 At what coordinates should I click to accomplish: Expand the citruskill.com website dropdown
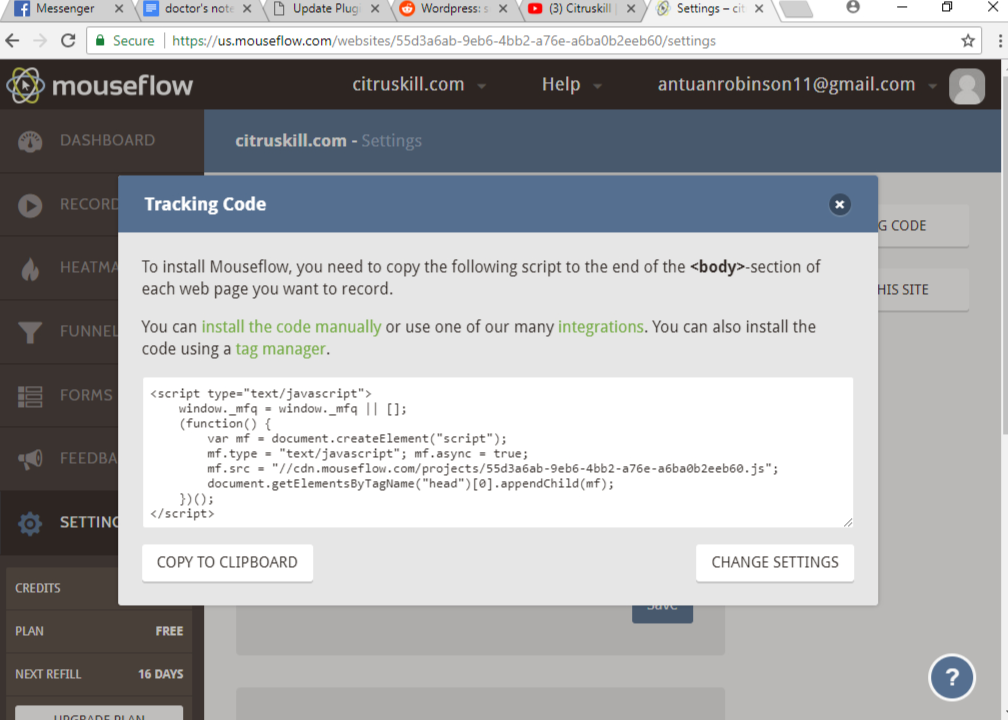tap(418, 84)
